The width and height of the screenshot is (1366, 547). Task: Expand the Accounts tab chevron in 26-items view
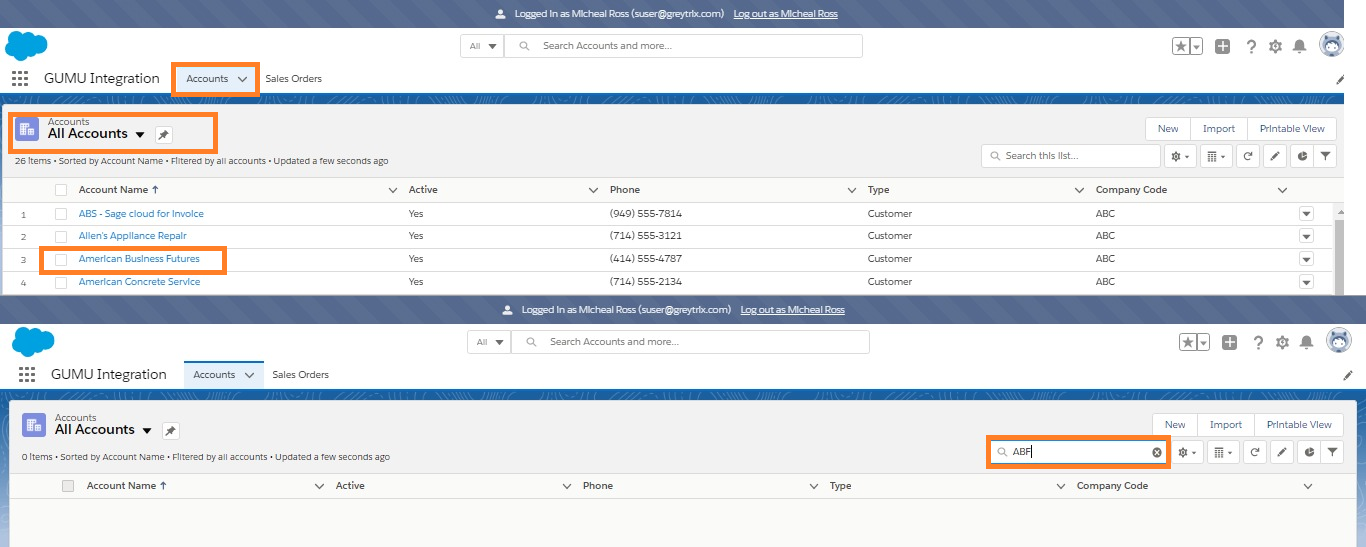(x=242, y=79)
